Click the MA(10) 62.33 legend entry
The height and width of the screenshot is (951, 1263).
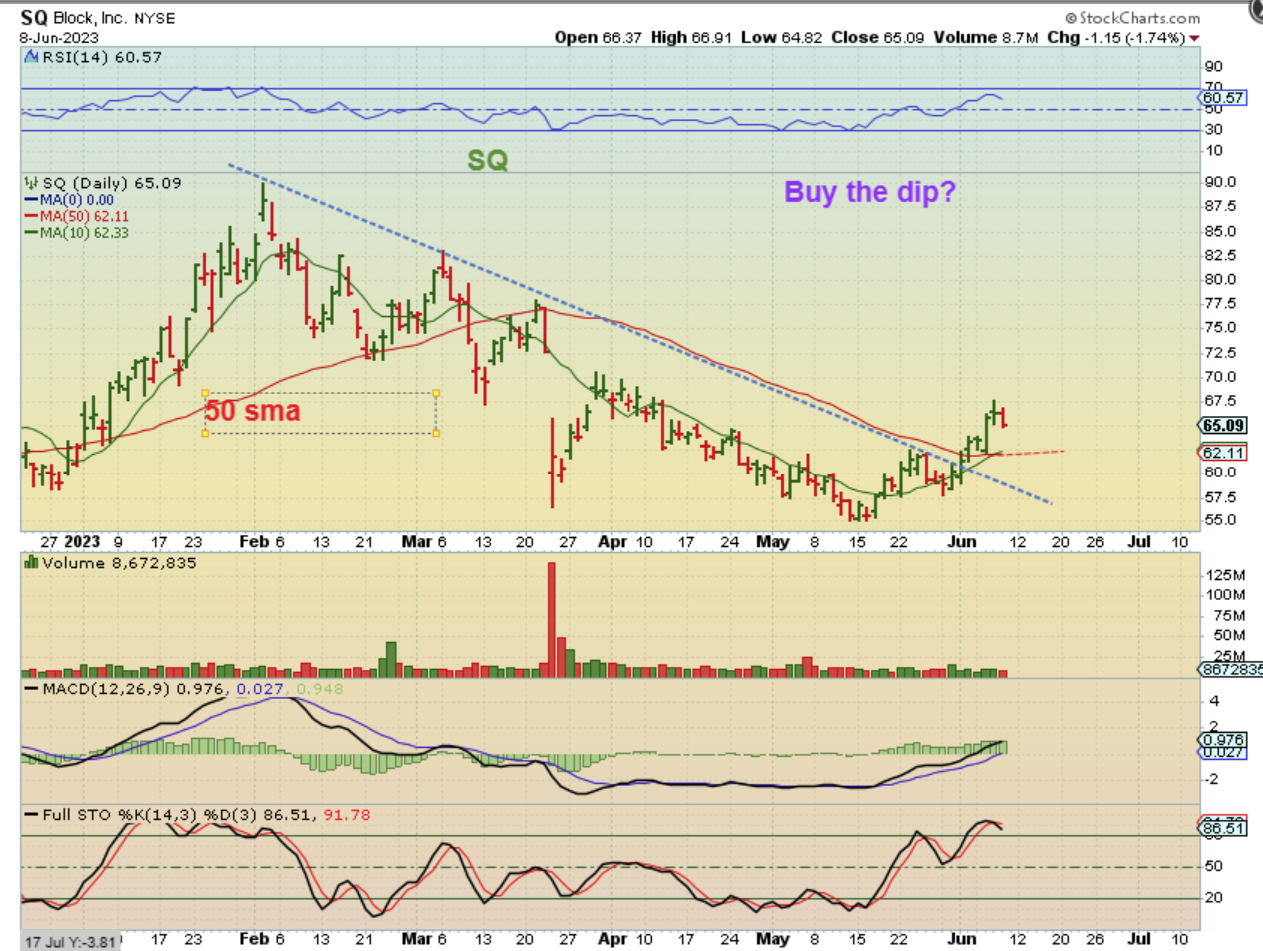pyautogui.click(x=76, y=232)
